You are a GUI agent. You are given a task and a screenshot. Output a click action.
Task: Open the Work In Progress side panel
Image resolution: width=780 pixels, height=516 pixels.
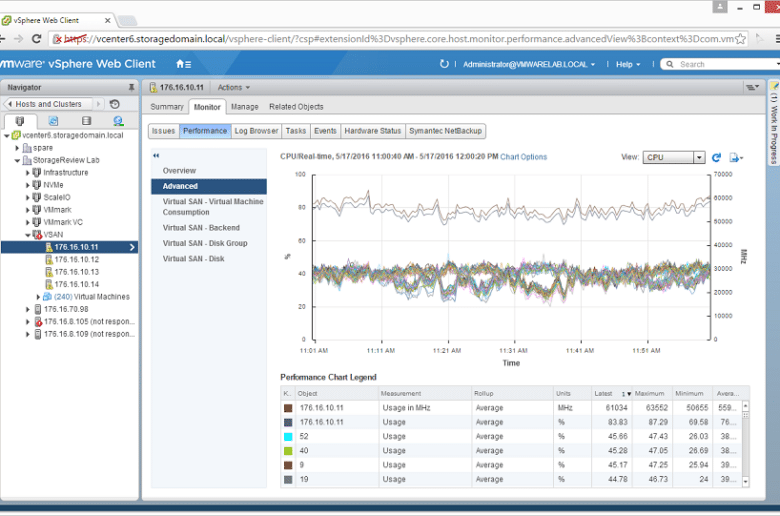coord(774,123)
